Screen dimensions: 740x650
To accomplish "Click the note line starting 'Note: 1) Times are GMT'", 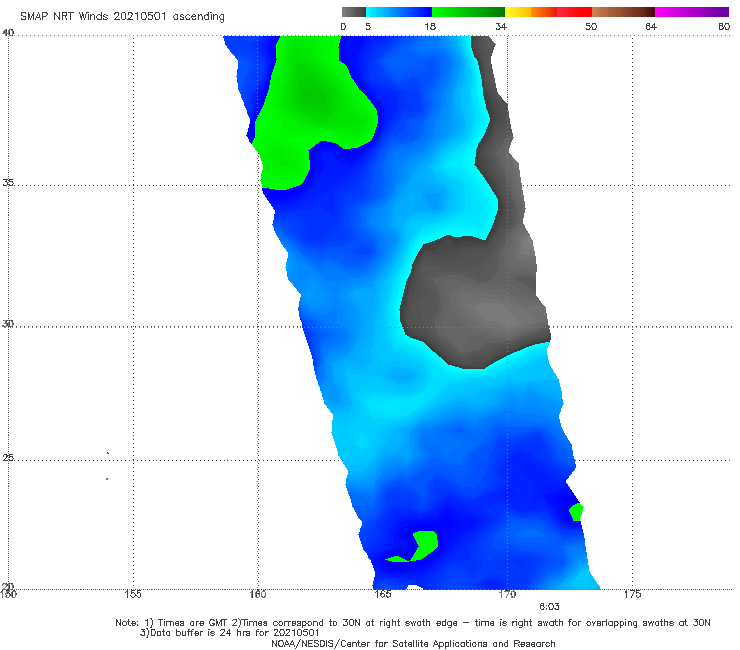I will point(412,623).
